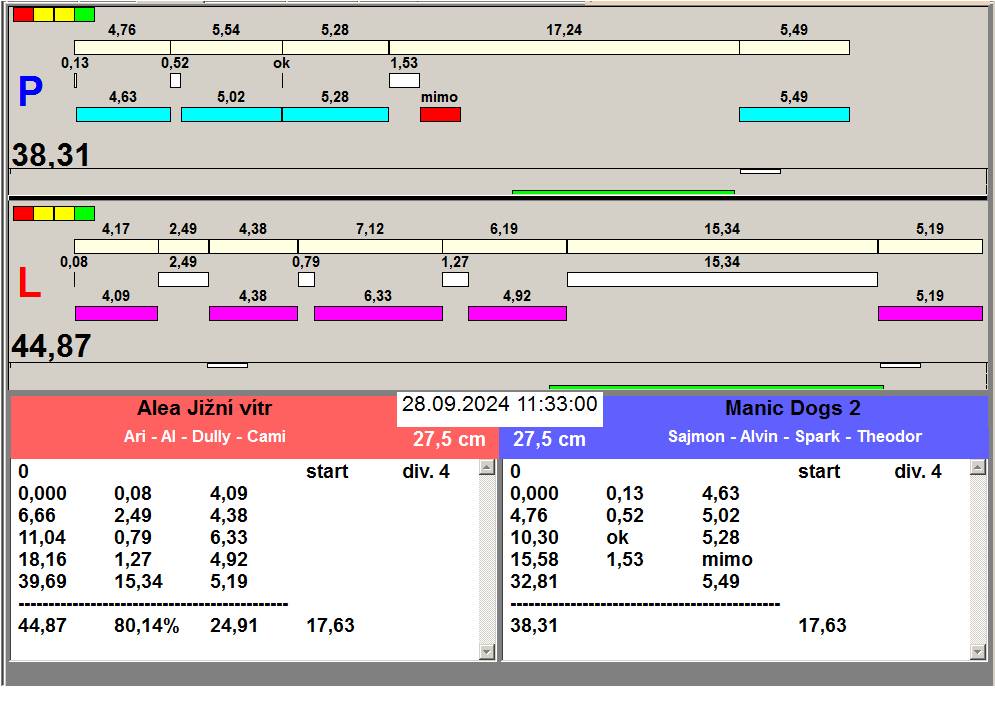Click the date and time field 28.09.2024
The image size is (995, 716).
(499, 405)
